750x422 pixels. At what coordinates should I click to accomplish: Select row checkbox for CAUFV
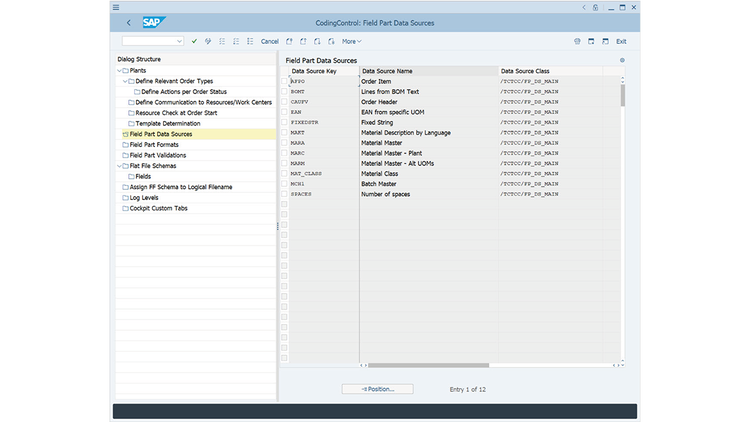(x=284, y=102)
